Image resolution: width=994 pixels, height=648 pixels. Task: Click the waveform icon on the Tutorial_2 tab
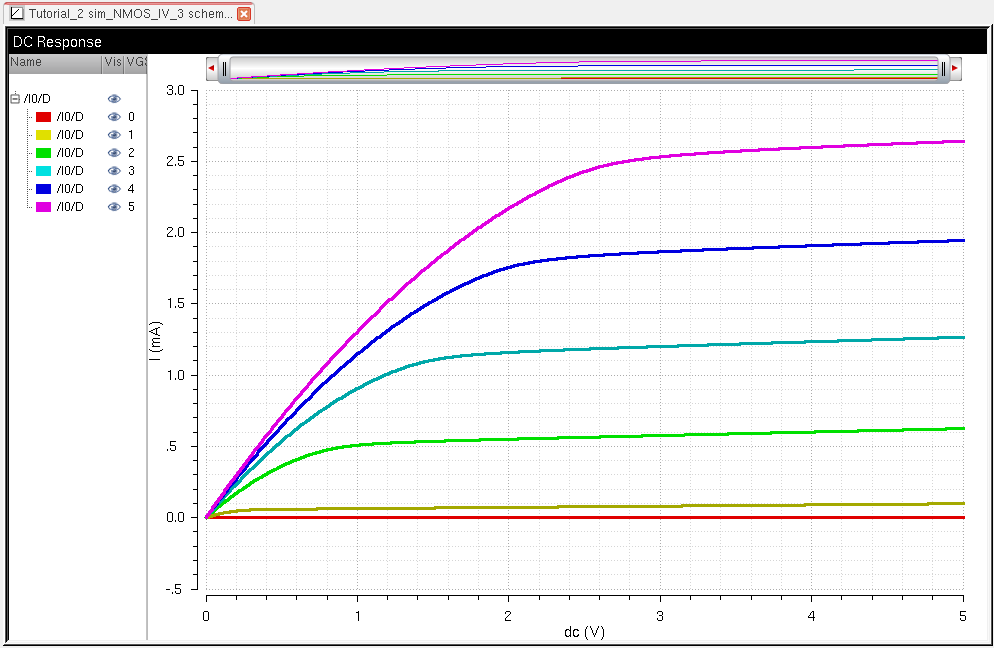tap(16, 14)
